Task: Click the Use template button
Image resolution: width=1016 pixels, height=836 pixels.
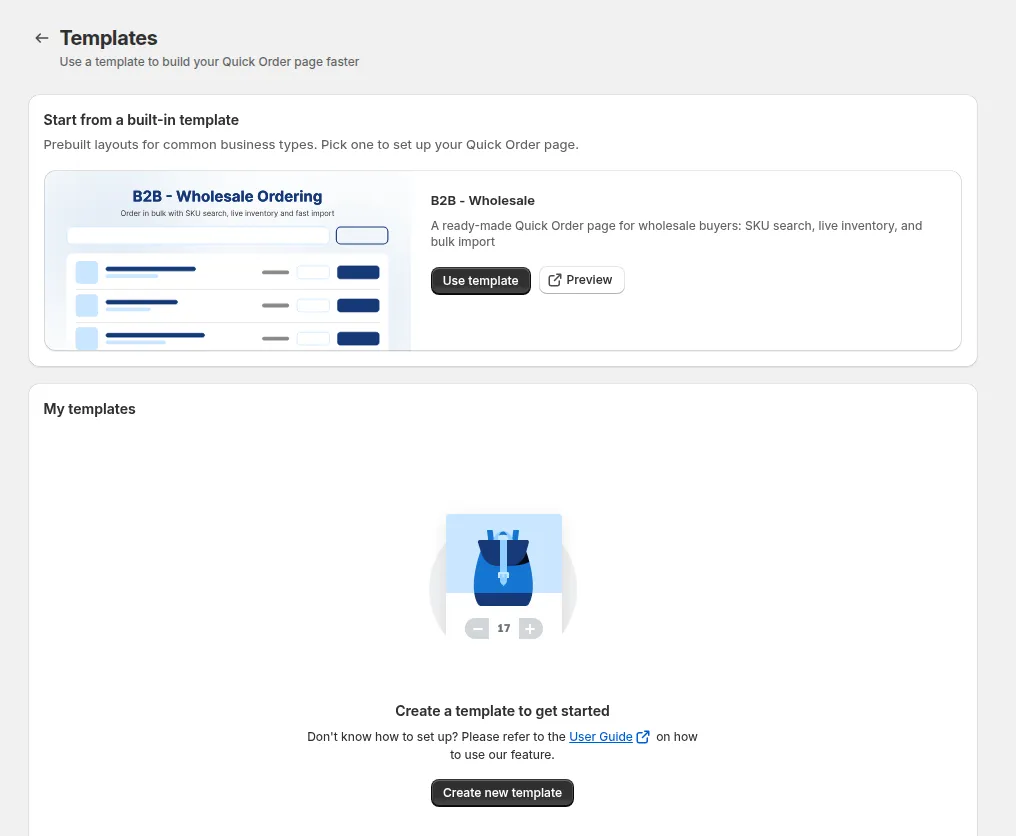Action: pos(480,281)
